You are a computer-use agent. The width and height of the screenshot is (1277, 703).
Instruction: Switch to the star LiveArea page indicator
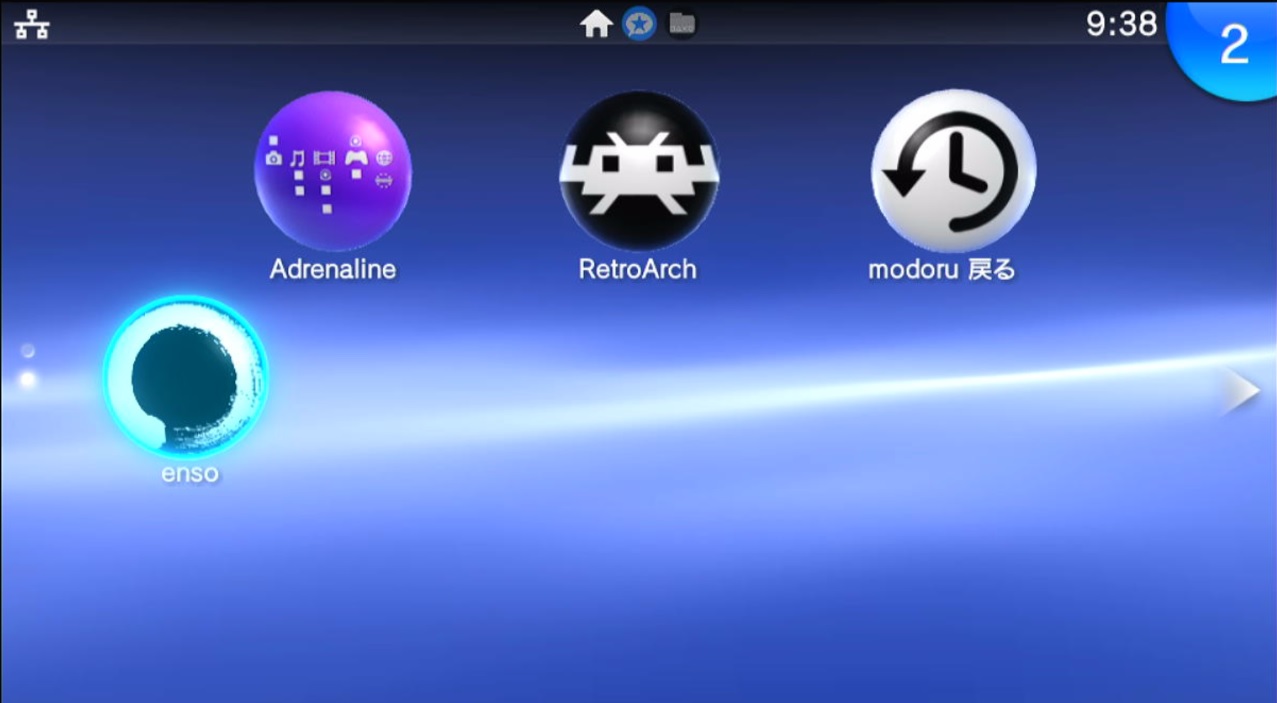(639, 23)
